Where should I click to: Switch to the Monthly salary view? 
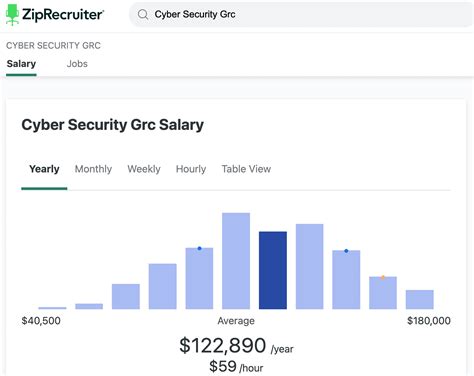[x=93, y=169]
